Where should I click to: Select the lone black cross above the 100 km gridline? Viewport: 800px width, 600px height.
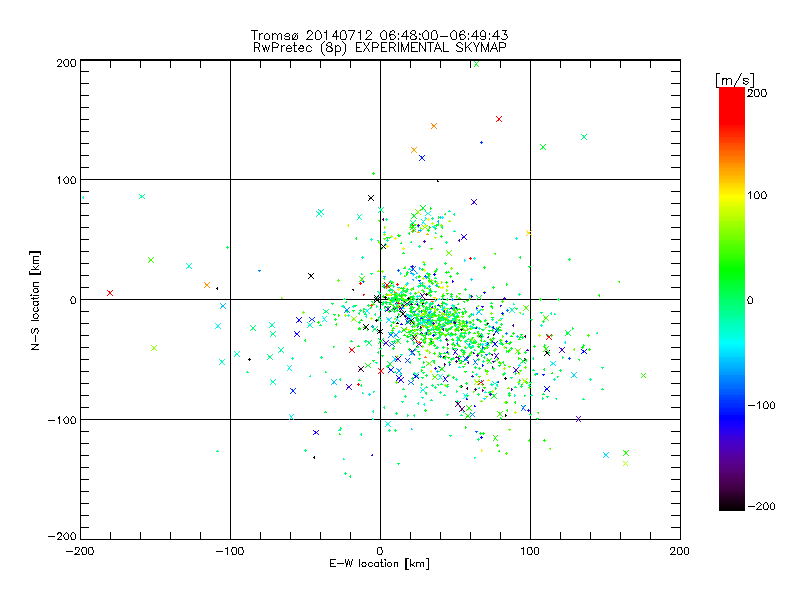tap(371, 198)
